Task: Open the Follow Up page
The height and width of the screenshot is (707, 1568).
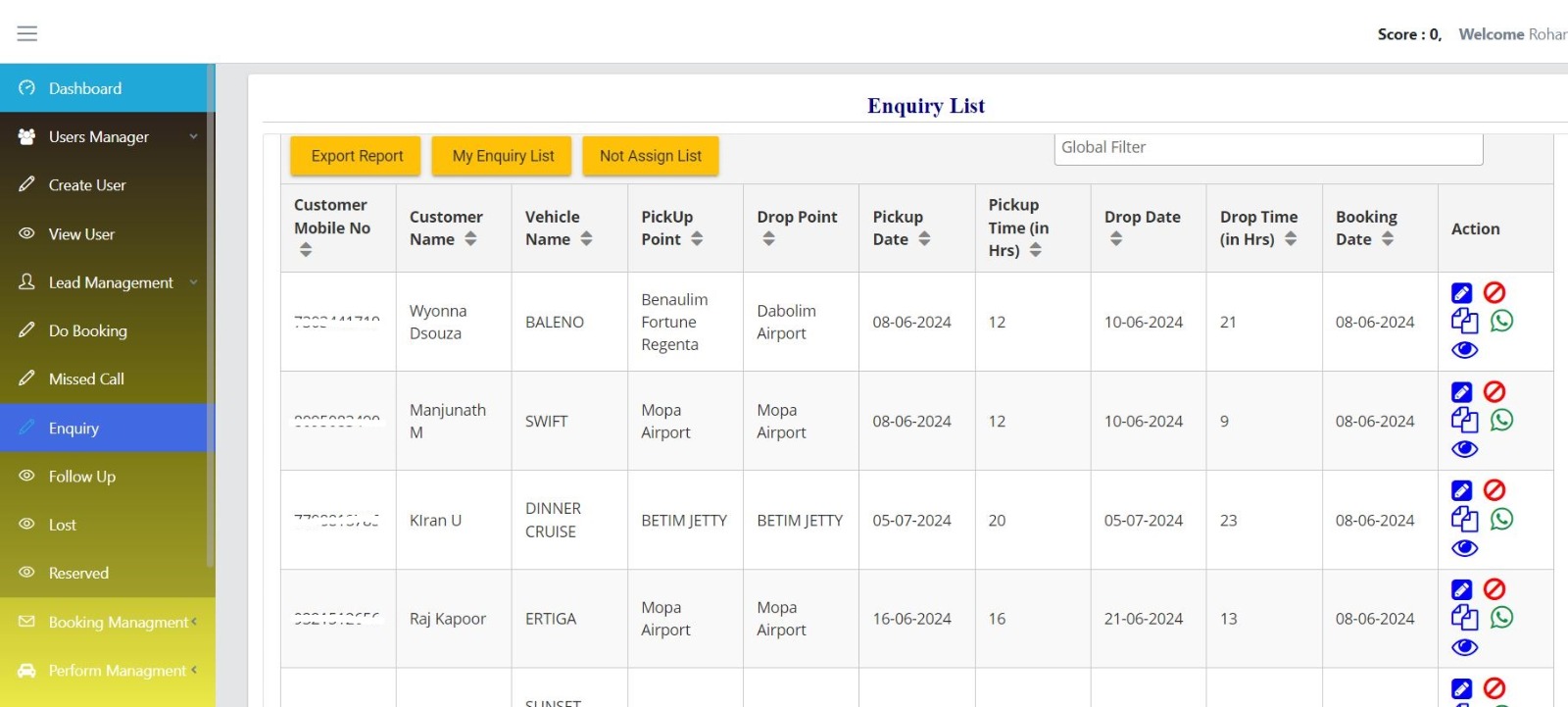Action: (x=82, y=477)
